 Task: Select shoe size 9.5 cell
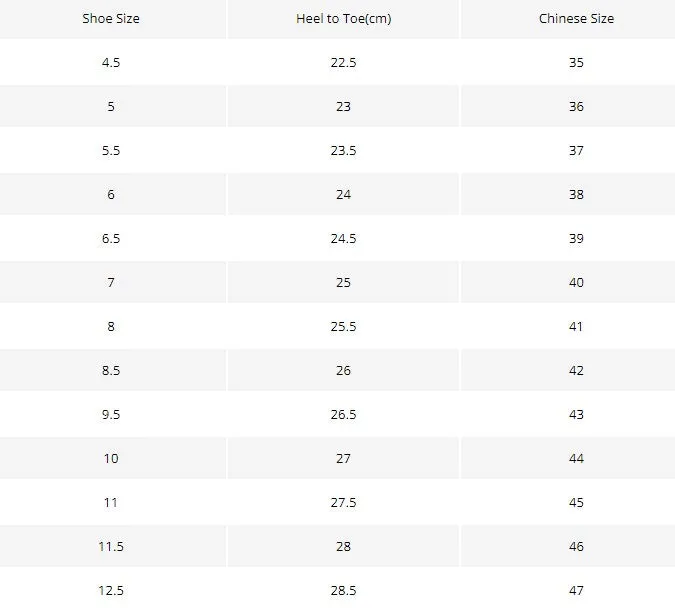click(111, 414)
